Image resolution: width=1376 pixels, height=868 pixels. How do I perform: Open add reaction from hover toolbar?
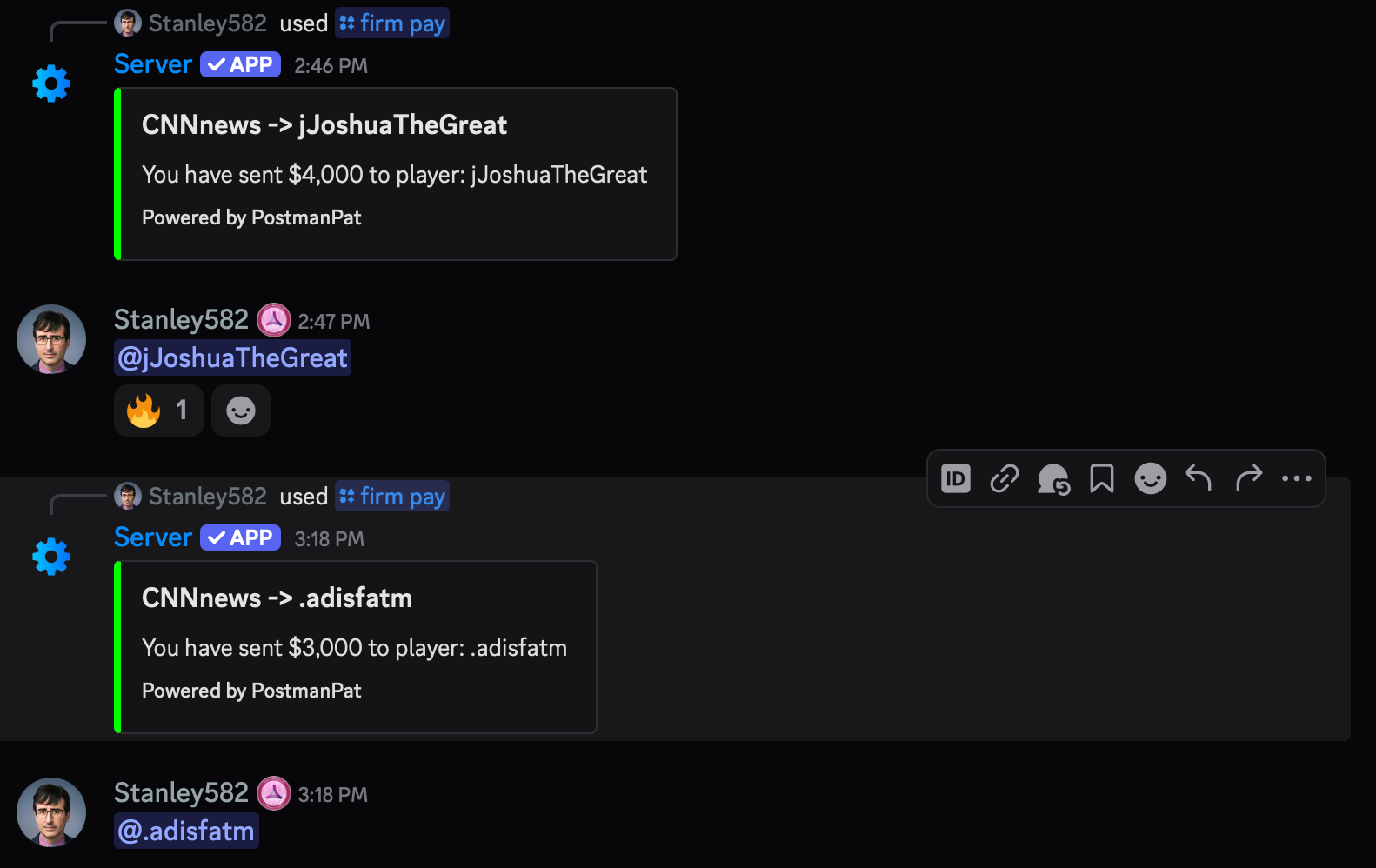[1150, 478]
